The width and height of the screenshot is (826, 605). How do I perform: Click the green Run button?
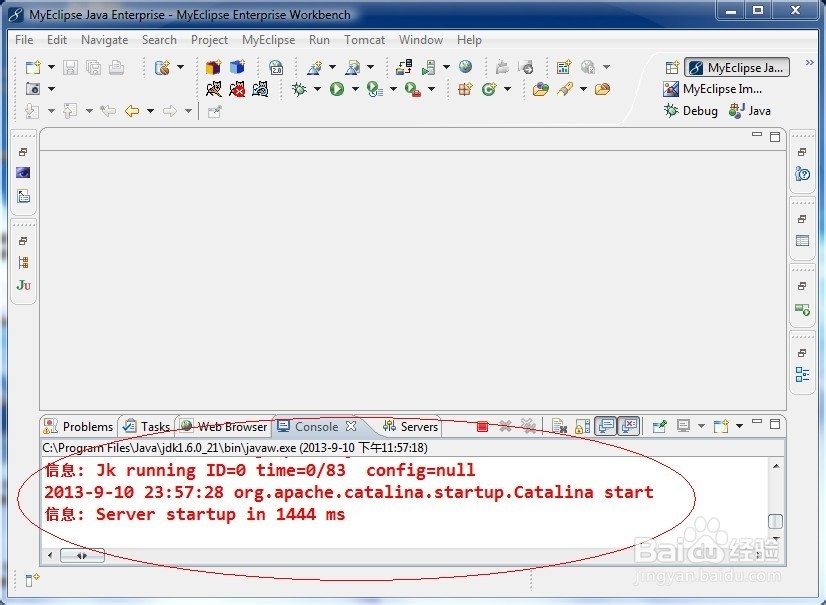(337, 89)
